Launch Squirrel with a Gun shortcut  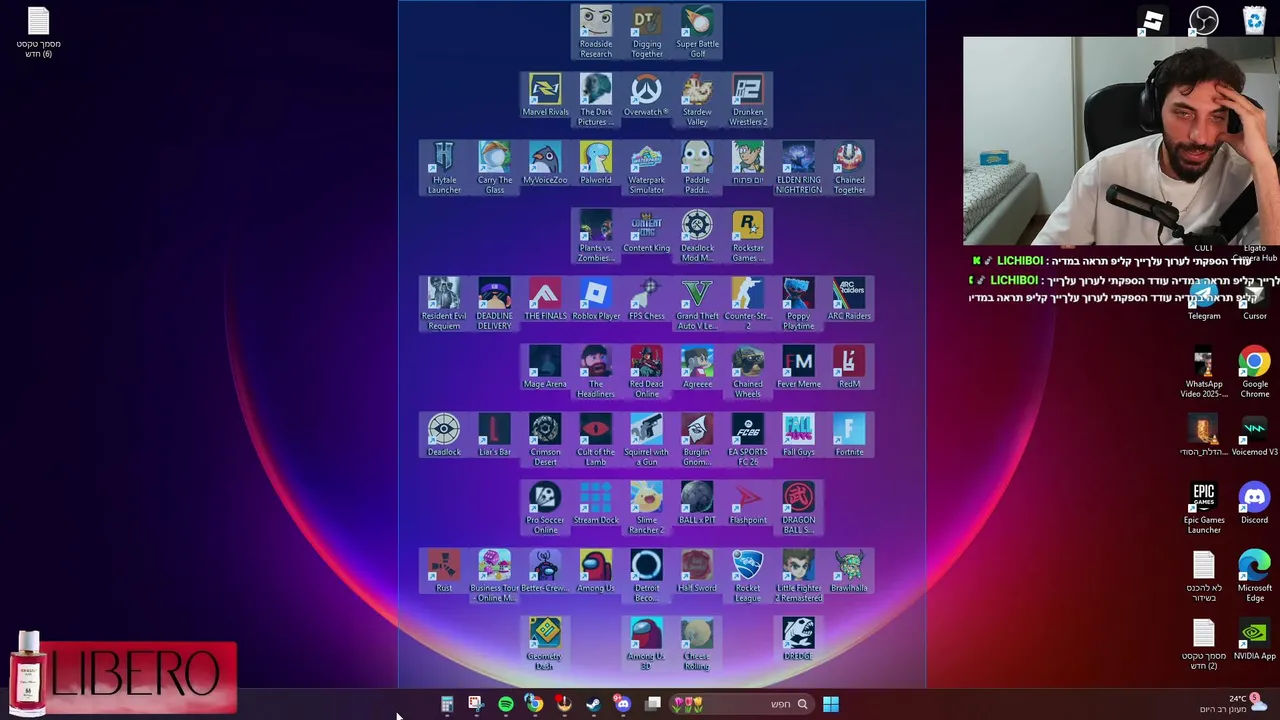click(x=647, y=440)
